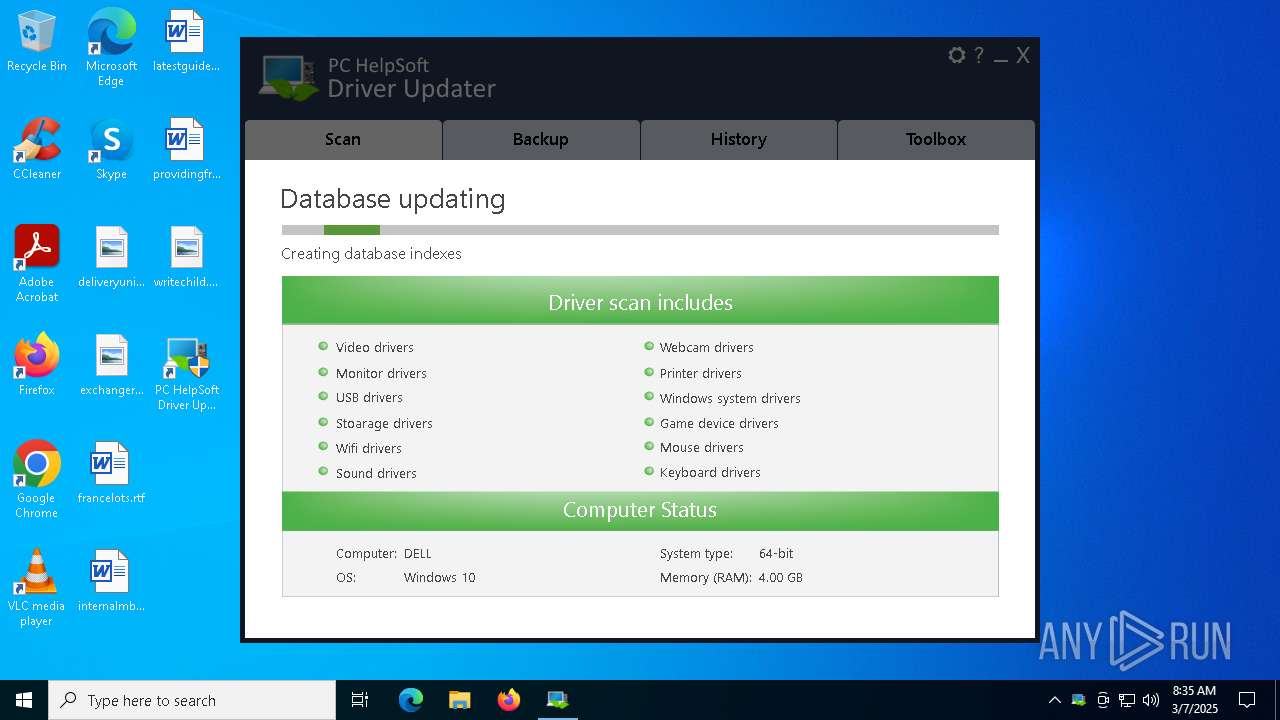Select the exchanger image file

pyautogui.click(x=111, y=366)
